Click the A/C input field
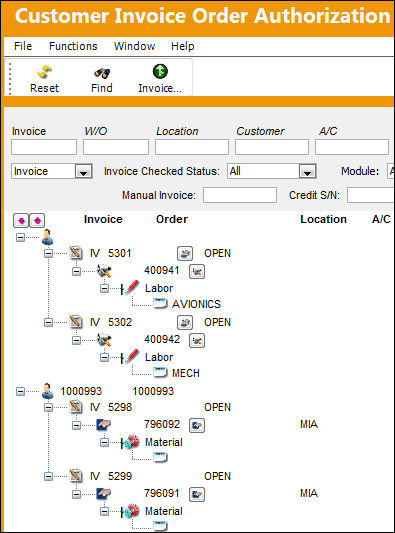 [352, 147]
